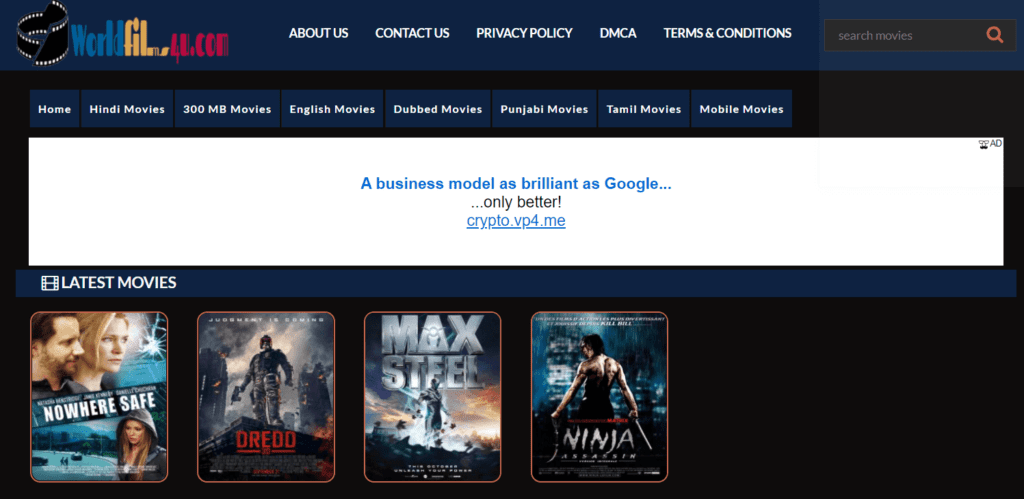Browse the Dubbed Movies category
The image size is (1024, 499).
pos(438,109)
